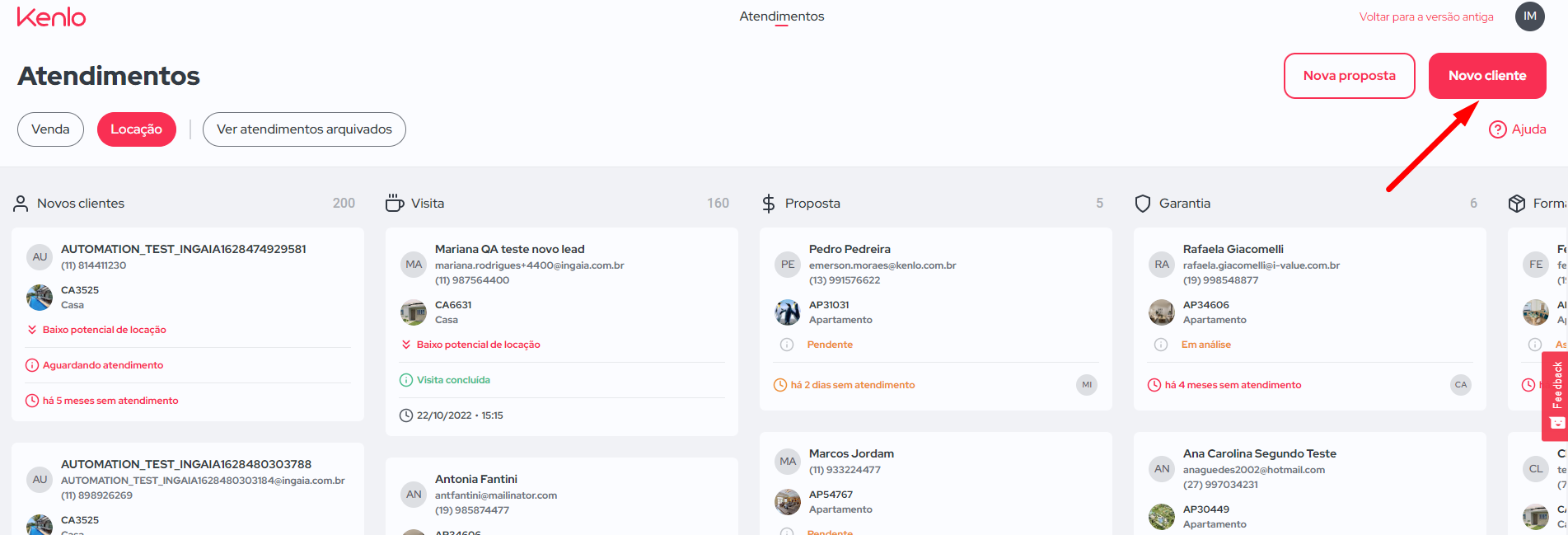Viewport: 1568px width, 535px height.
Task: Switch to the Venda filter
Action: pyautogui.click(x=50, y=129)
